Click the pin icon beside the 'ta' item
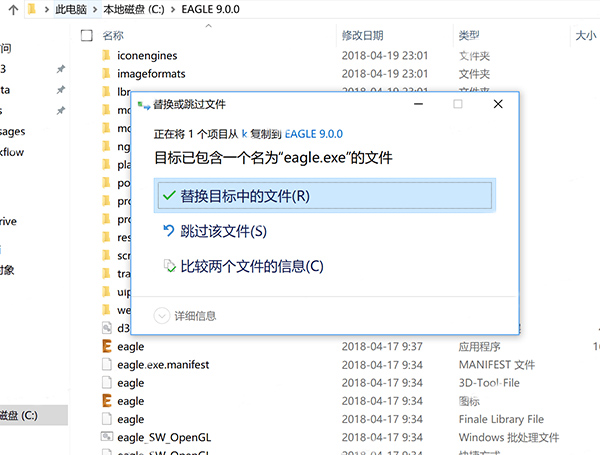600x455 pixels. [60, 90]
